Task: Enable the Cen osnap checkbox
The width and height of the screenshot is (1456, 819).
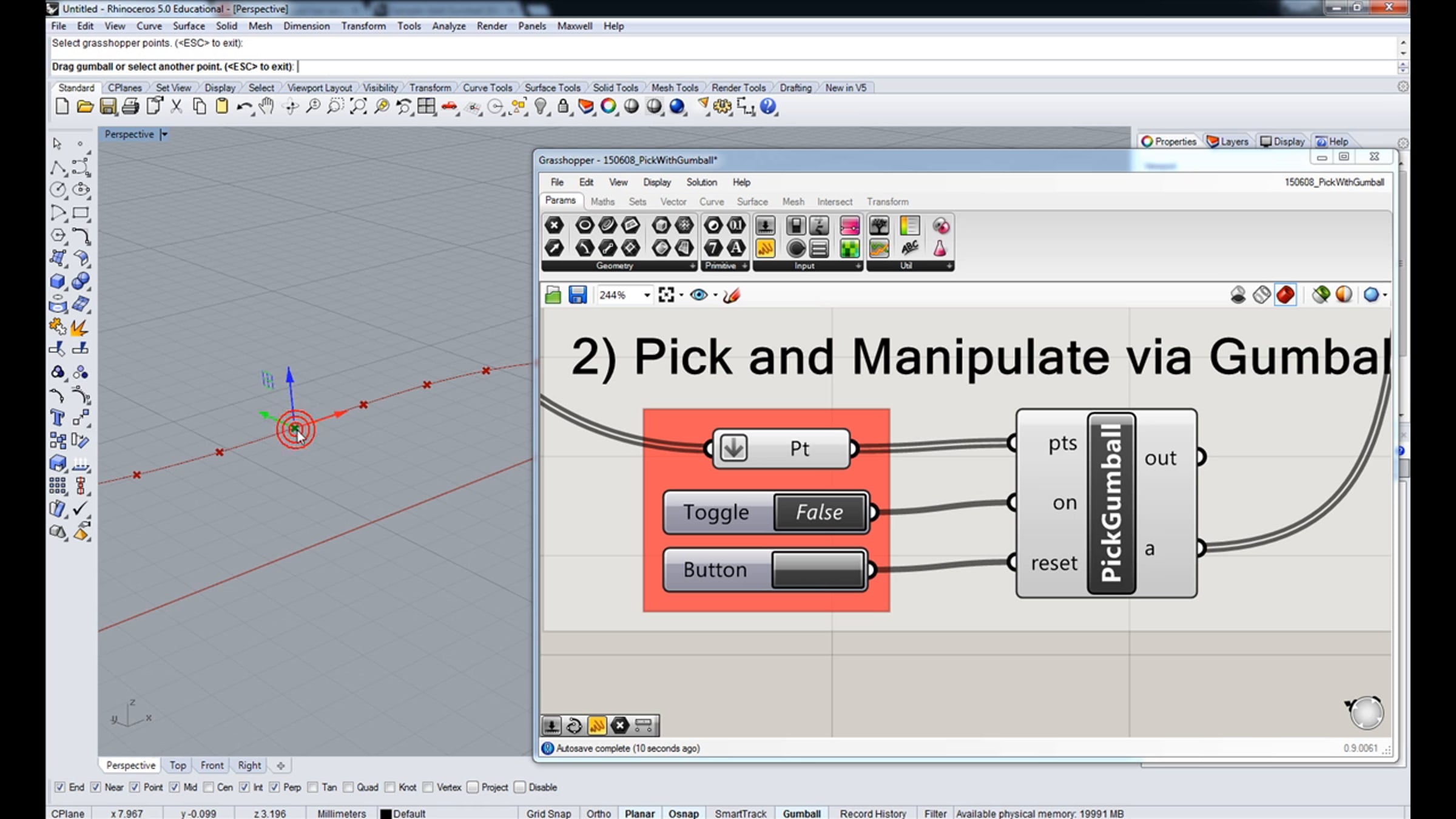Action: tap(209, 787)
